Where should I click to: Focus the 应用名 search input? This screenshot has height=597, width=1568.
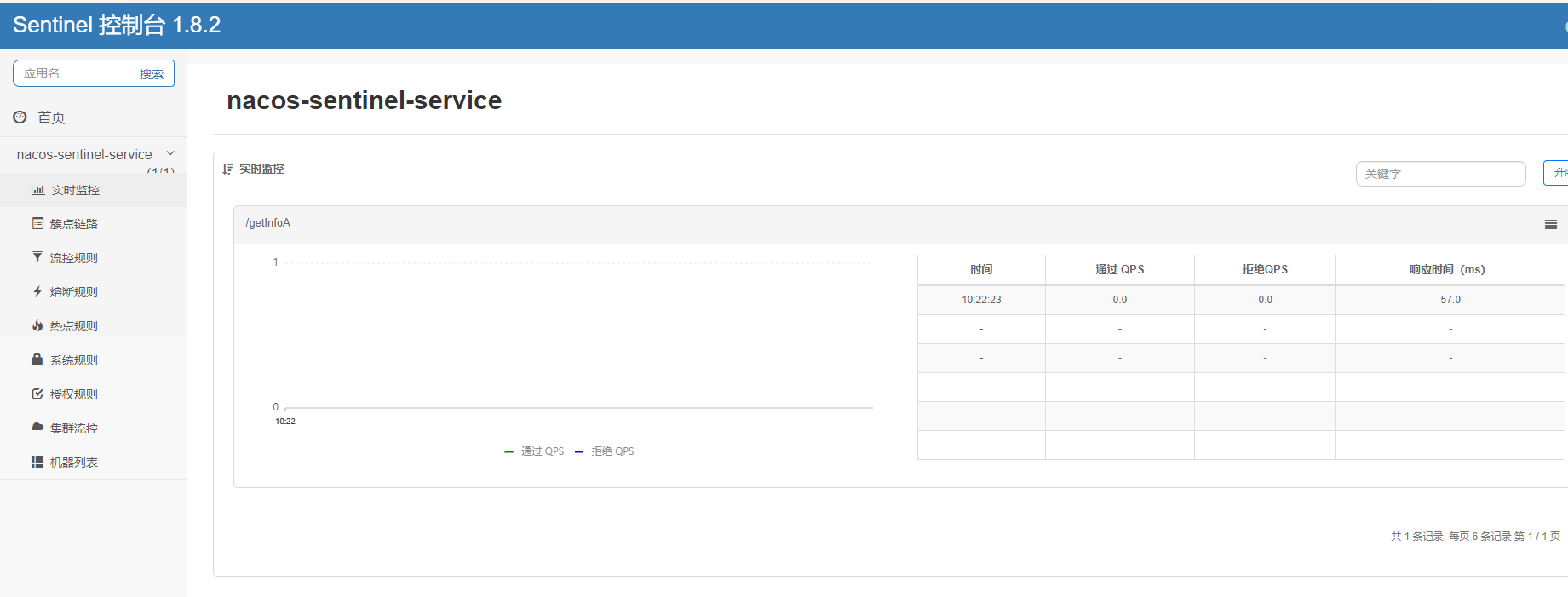(71, 73)
